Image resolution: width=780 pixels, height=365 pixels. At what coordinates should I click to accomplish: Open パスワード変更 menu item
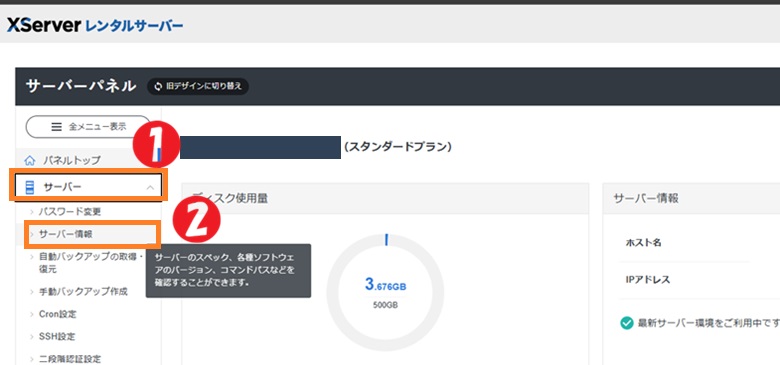pos(70,211)
